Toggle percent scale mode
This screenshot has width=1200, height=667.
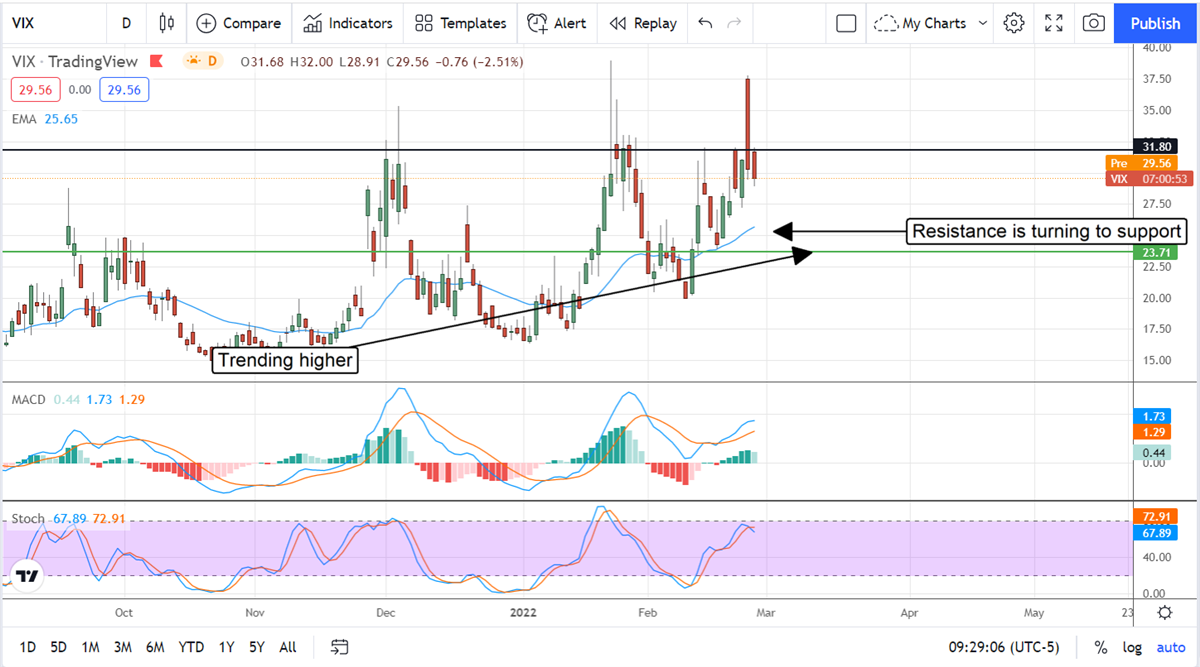[1101, 647]
